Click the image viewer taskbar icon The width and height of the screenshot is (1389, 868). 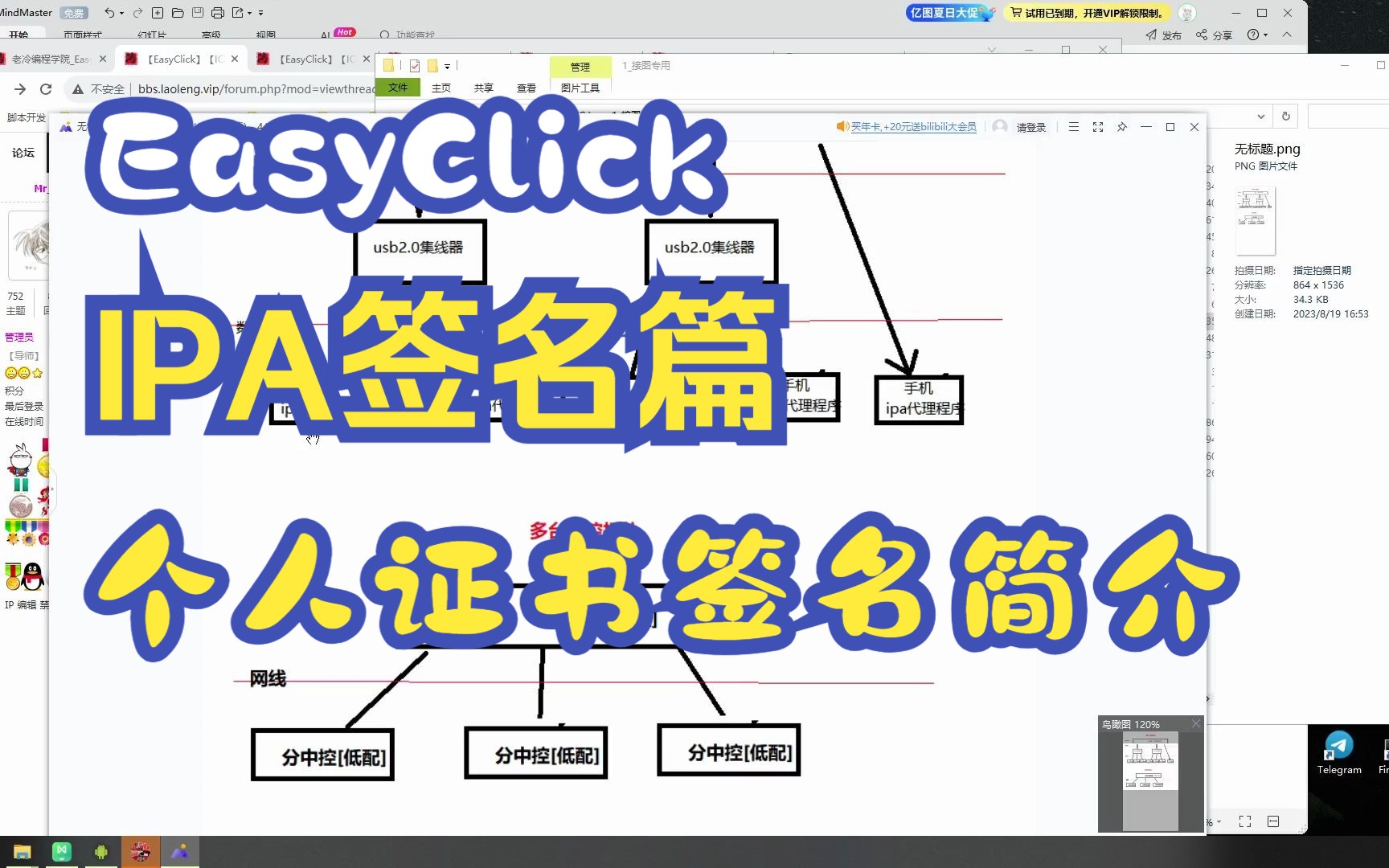coord(180,852)
